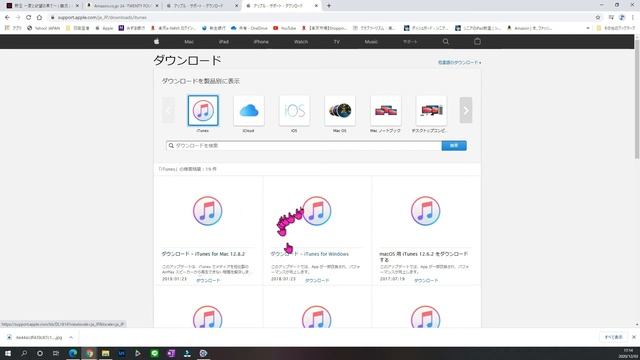Open macOS iTunes 12.6.2 download title link
This screenshot has width=640, height=360.
pyautogui.click(x=424, y=257)
